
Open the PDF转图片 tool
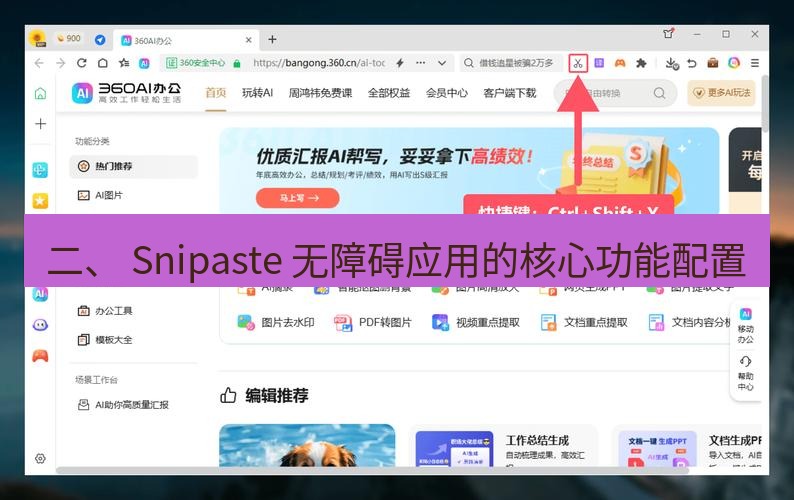(373, 322)
